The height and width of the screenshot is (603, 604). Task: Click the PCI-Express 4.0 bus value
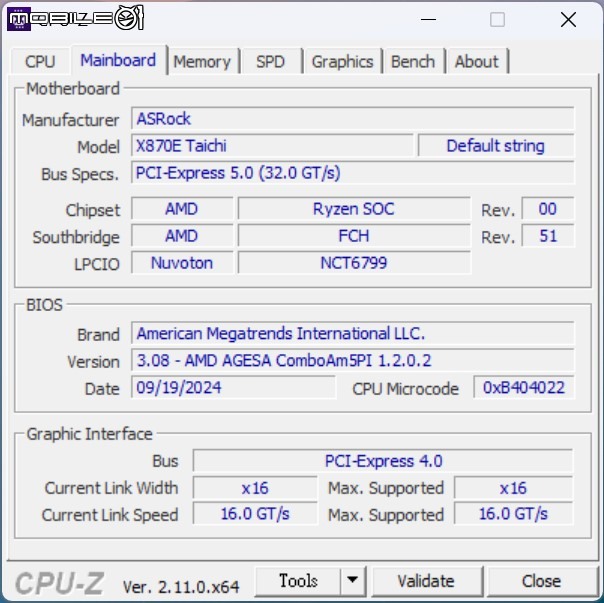383,461
